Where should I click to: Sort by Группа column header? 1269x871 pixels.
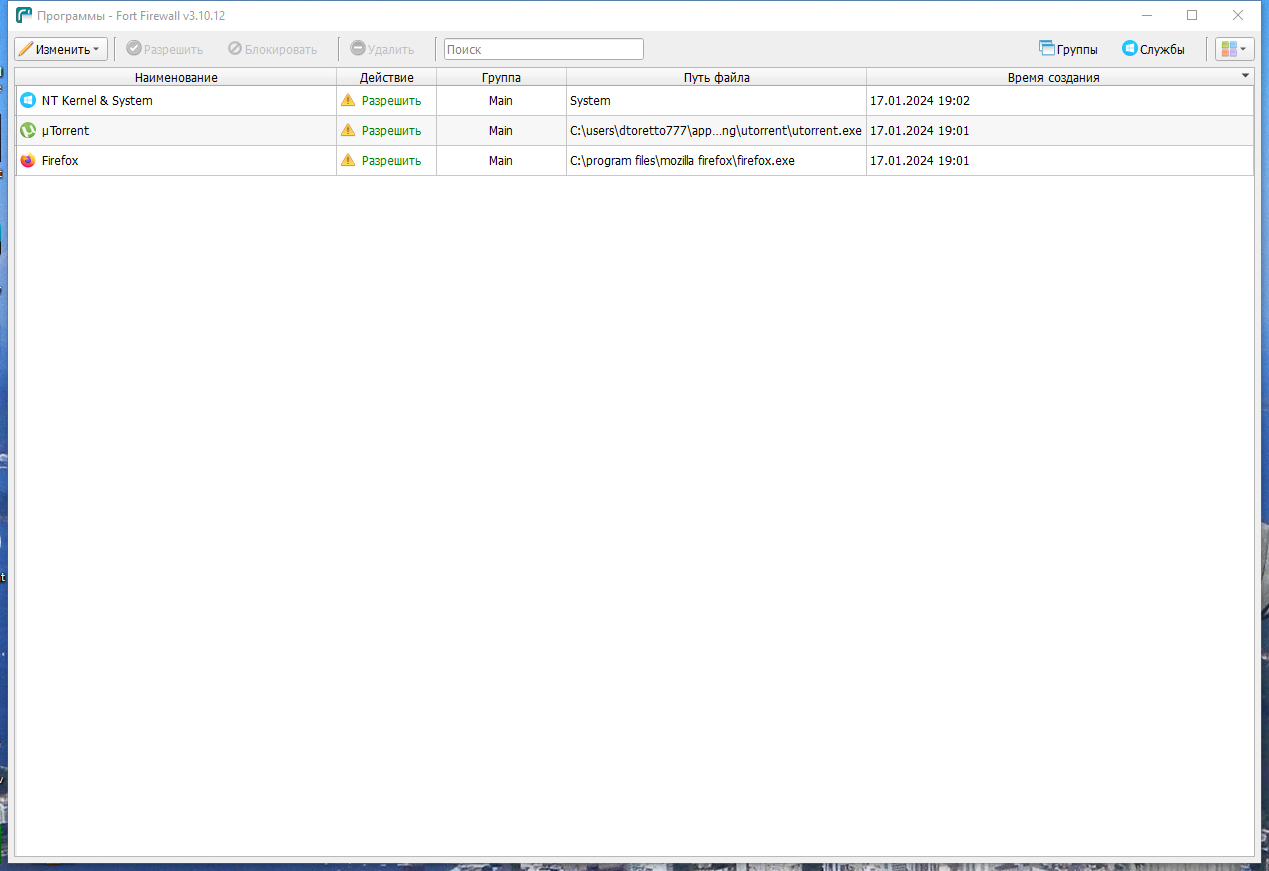pyautogui.click(x=501, y=77)
